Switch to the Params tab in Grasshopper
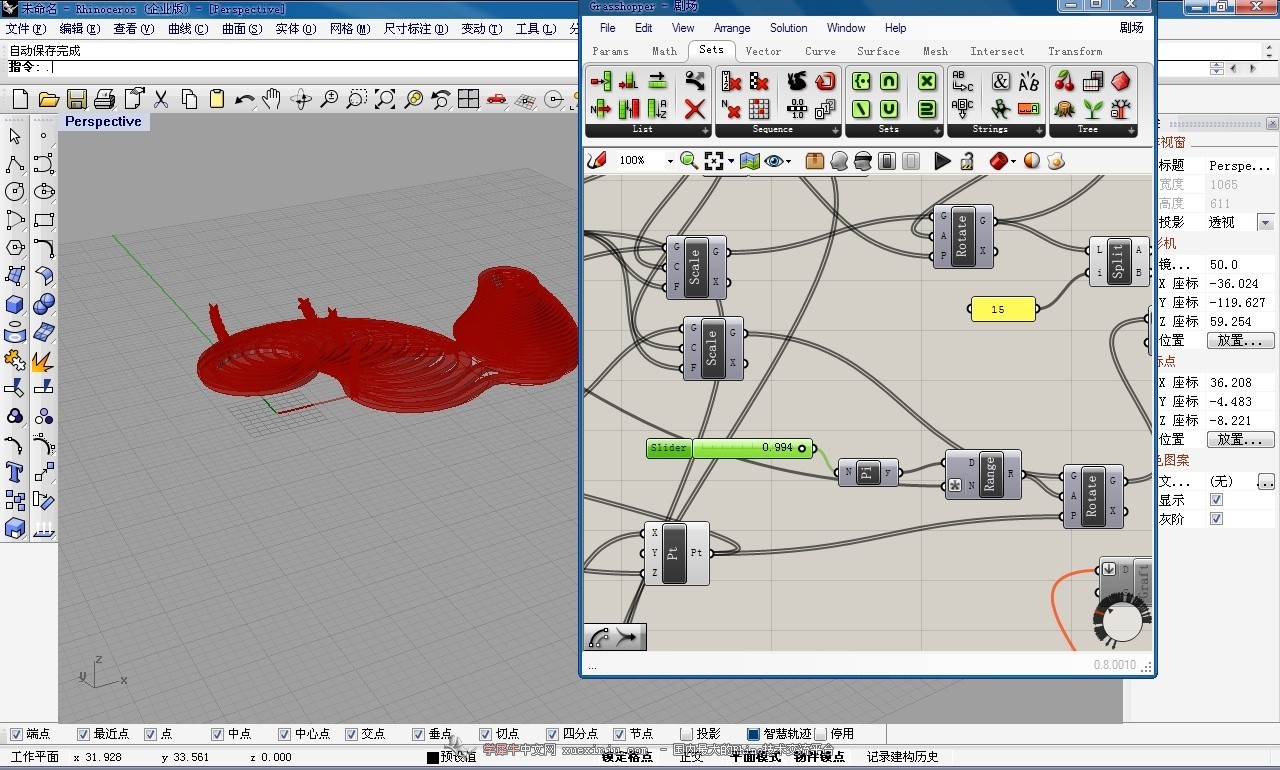This screenshot has width=1280, height=770. pyautogui.click(x=611, y=51)
